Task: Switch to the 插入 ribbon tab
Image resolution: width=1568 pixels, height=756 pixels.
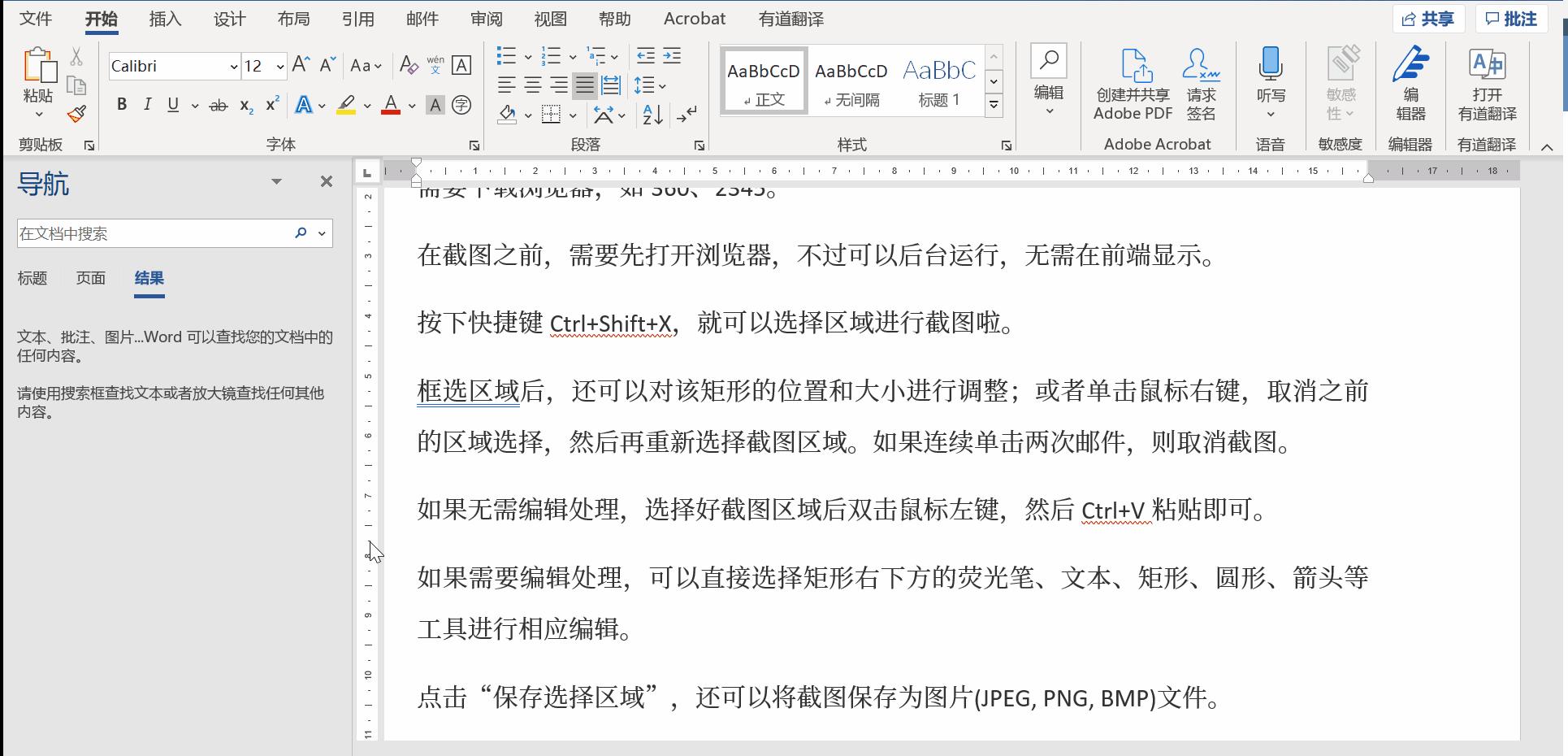Action: click(x=164, y=18)
